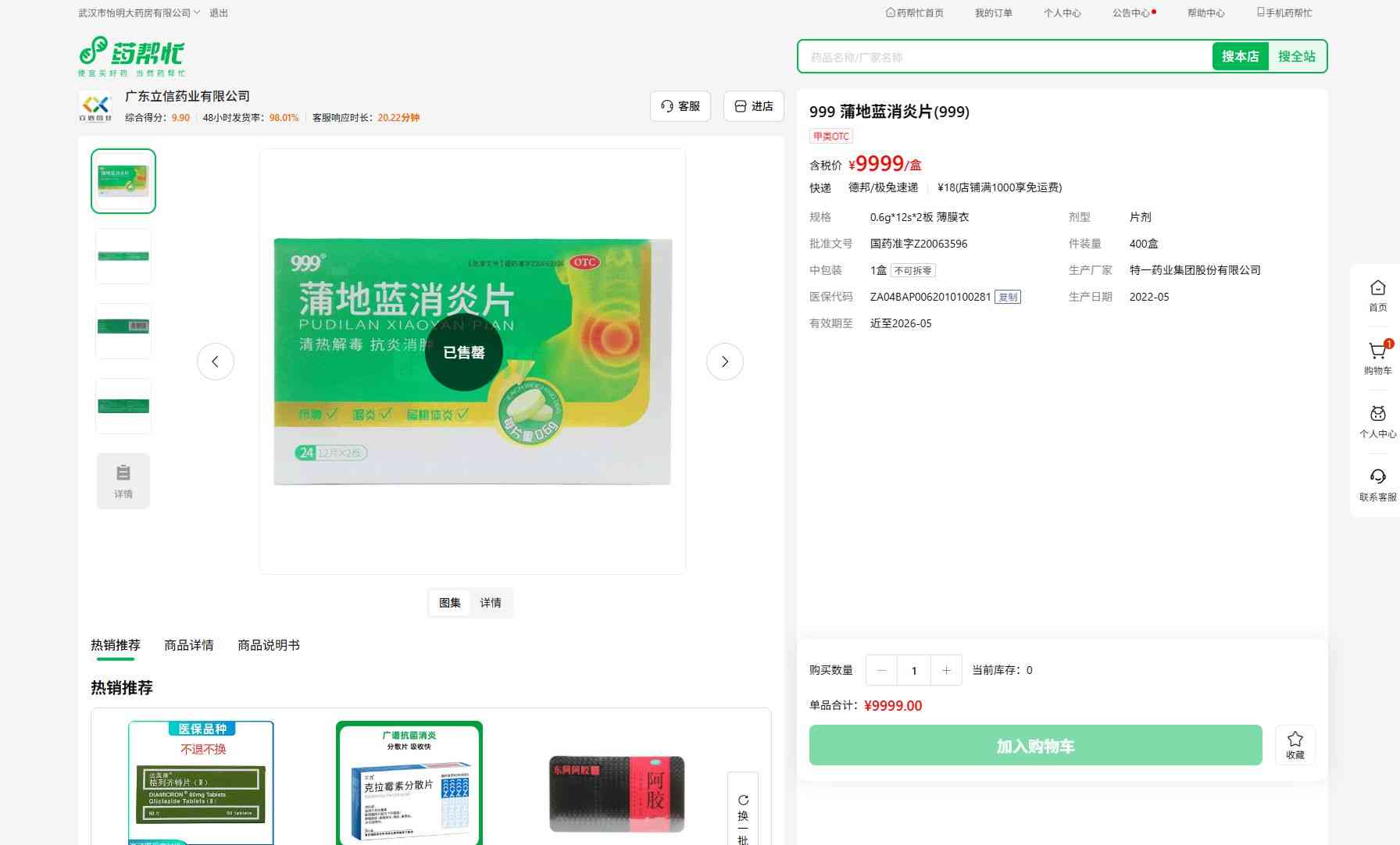
Task: Click the 进店 enter store button
Action: point(754,106)
